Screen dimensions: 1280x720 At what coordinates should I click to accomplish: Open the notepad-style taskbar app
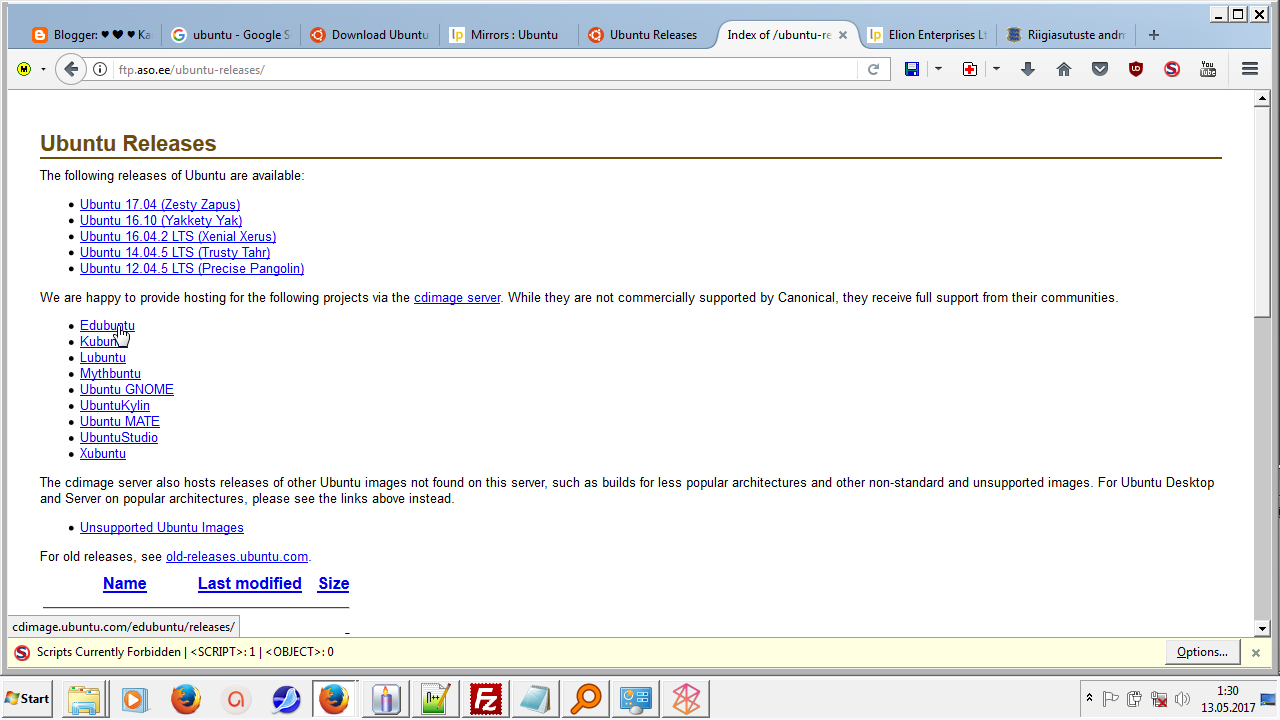pos(536,699)
